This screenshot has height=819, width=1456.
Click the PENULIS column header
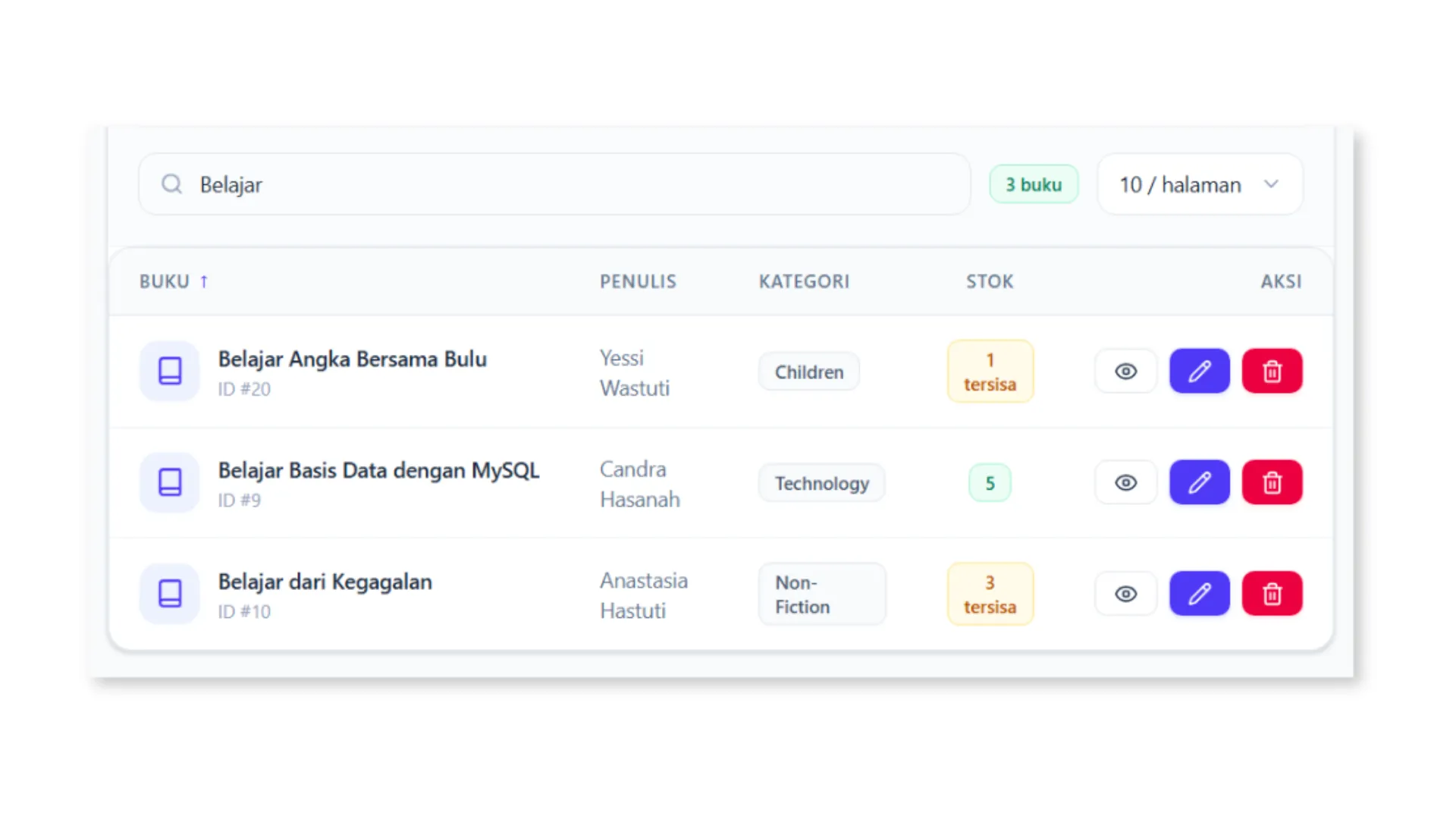638,281
